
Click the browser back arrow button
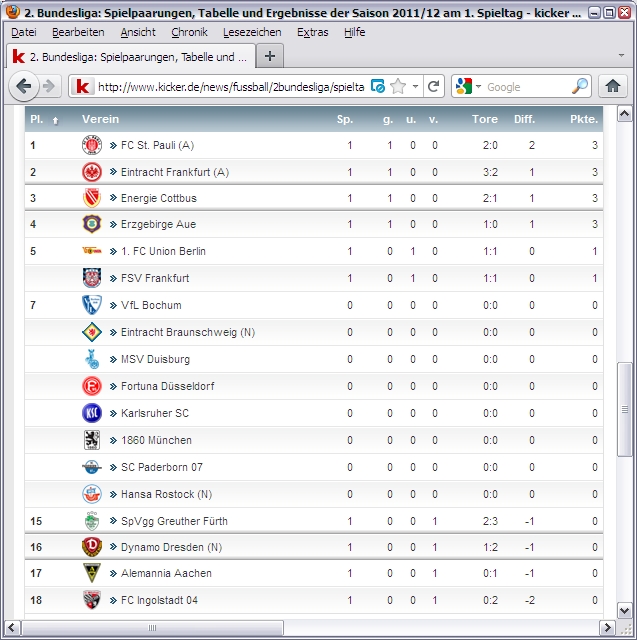tap(24, 87)
